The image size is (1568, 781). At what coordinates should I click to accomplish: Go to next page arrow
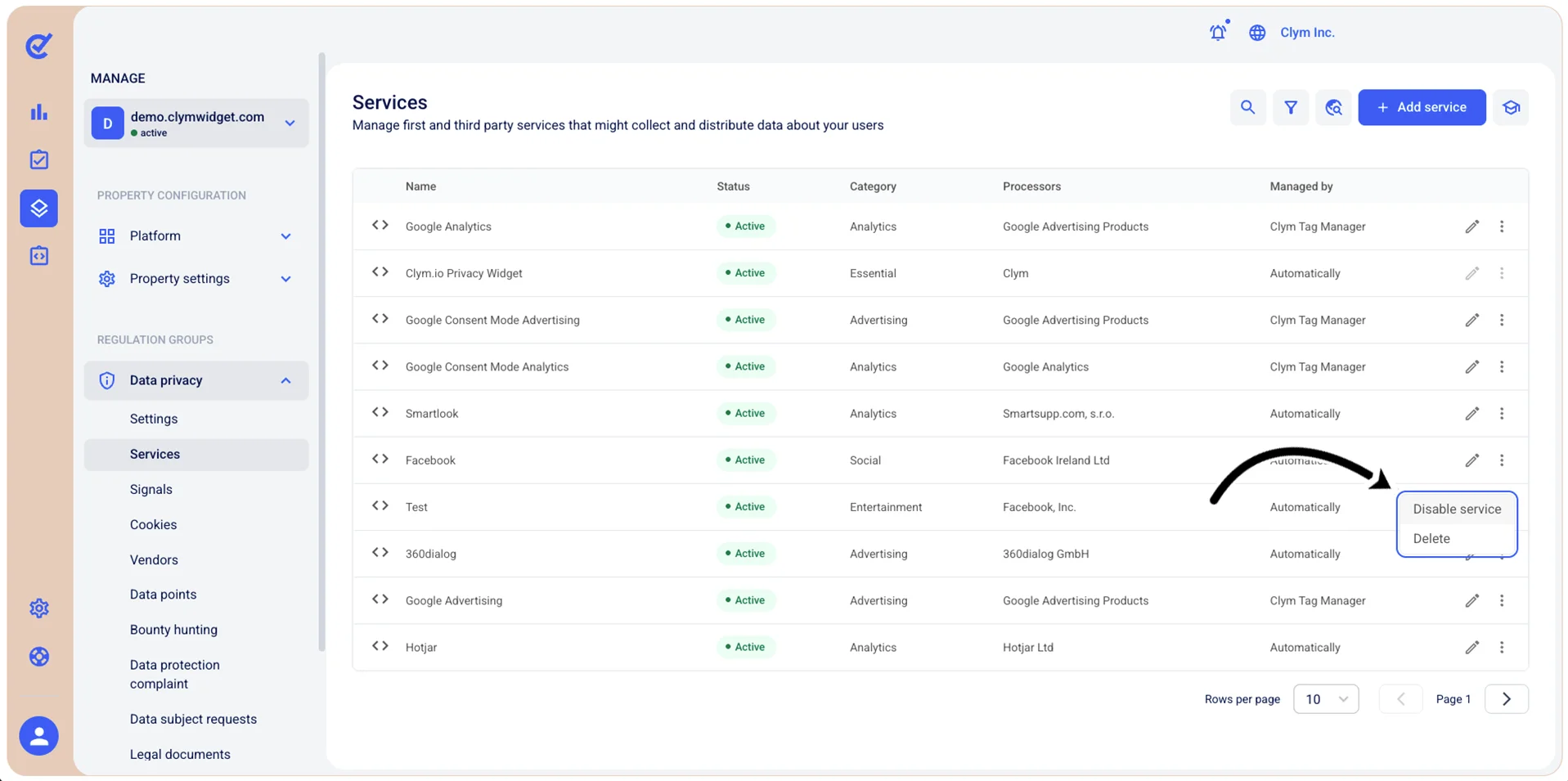pos(1506,699)
